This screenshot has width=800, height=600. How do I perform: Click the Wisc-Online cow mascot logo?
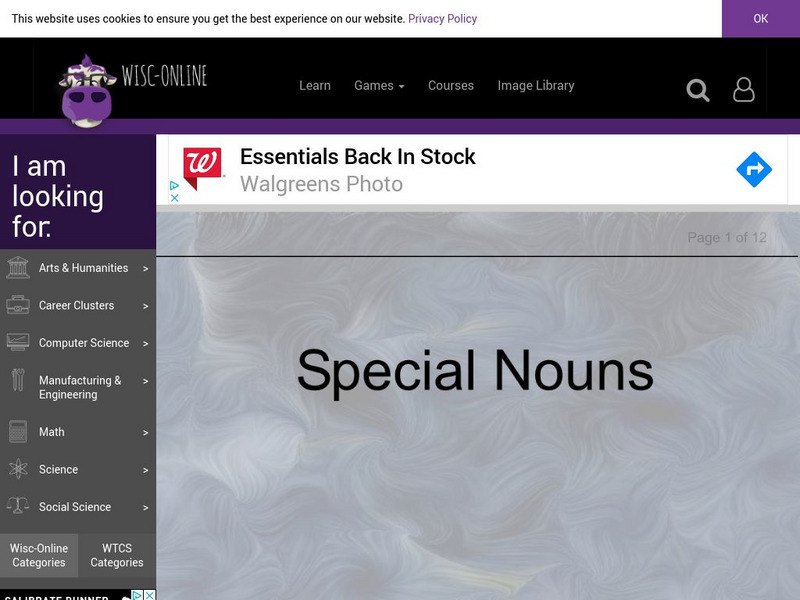coord(86,91)
